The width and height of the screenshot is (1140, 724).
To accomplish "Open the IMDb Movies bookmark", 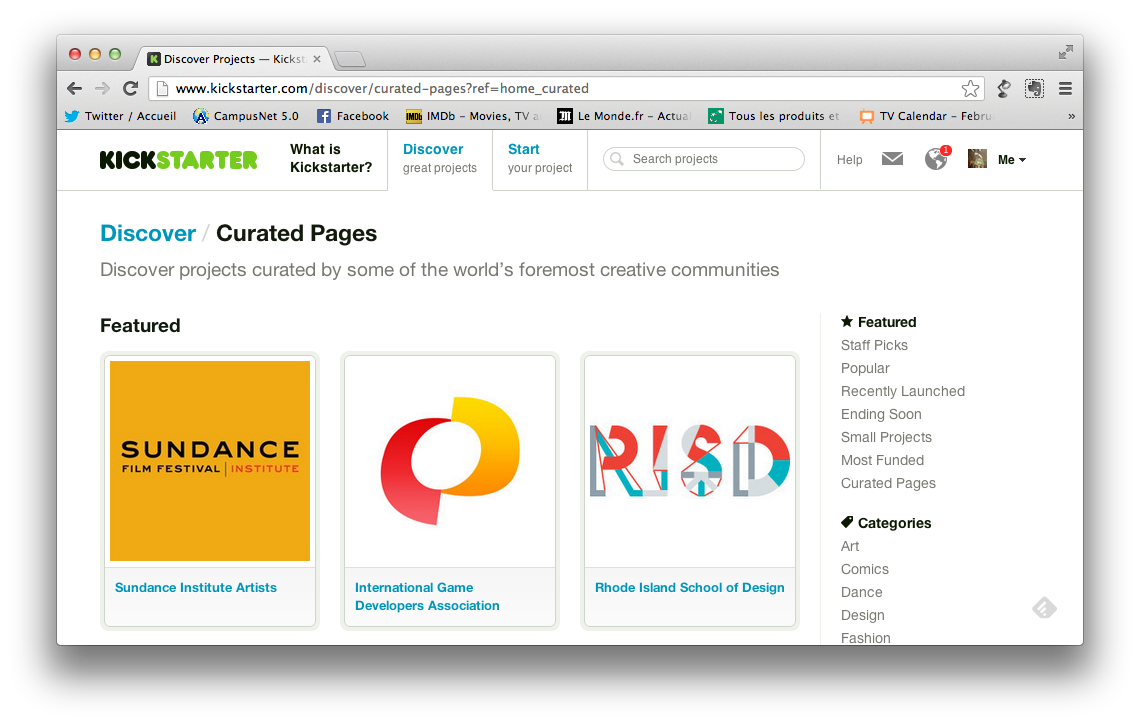I will pyautogui.click(x=473, y=116).
